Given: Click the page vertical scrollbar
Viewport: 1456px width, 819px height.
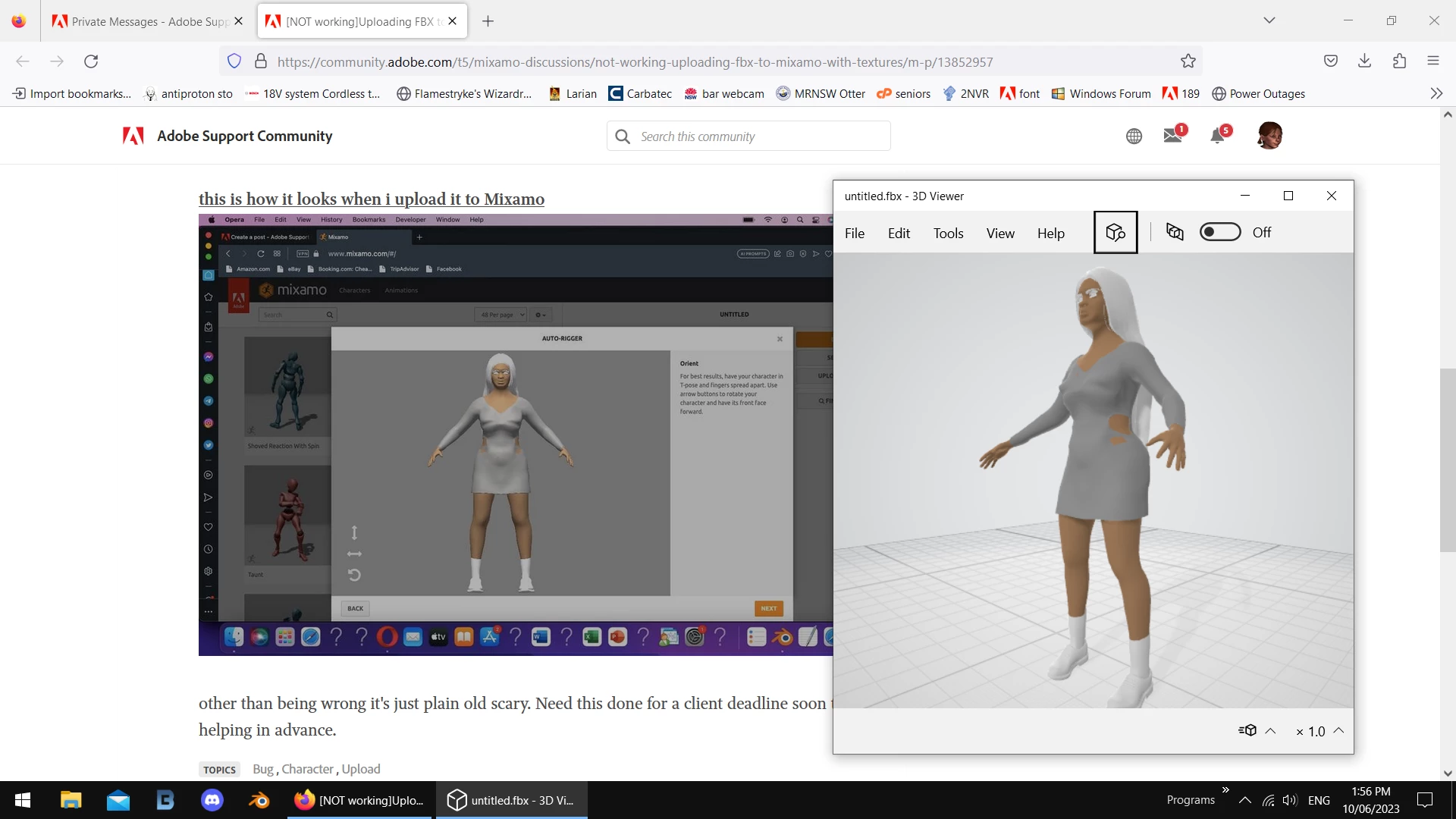Looking at the screenshot, I should pyautogui.click(x=1447, y=460).
